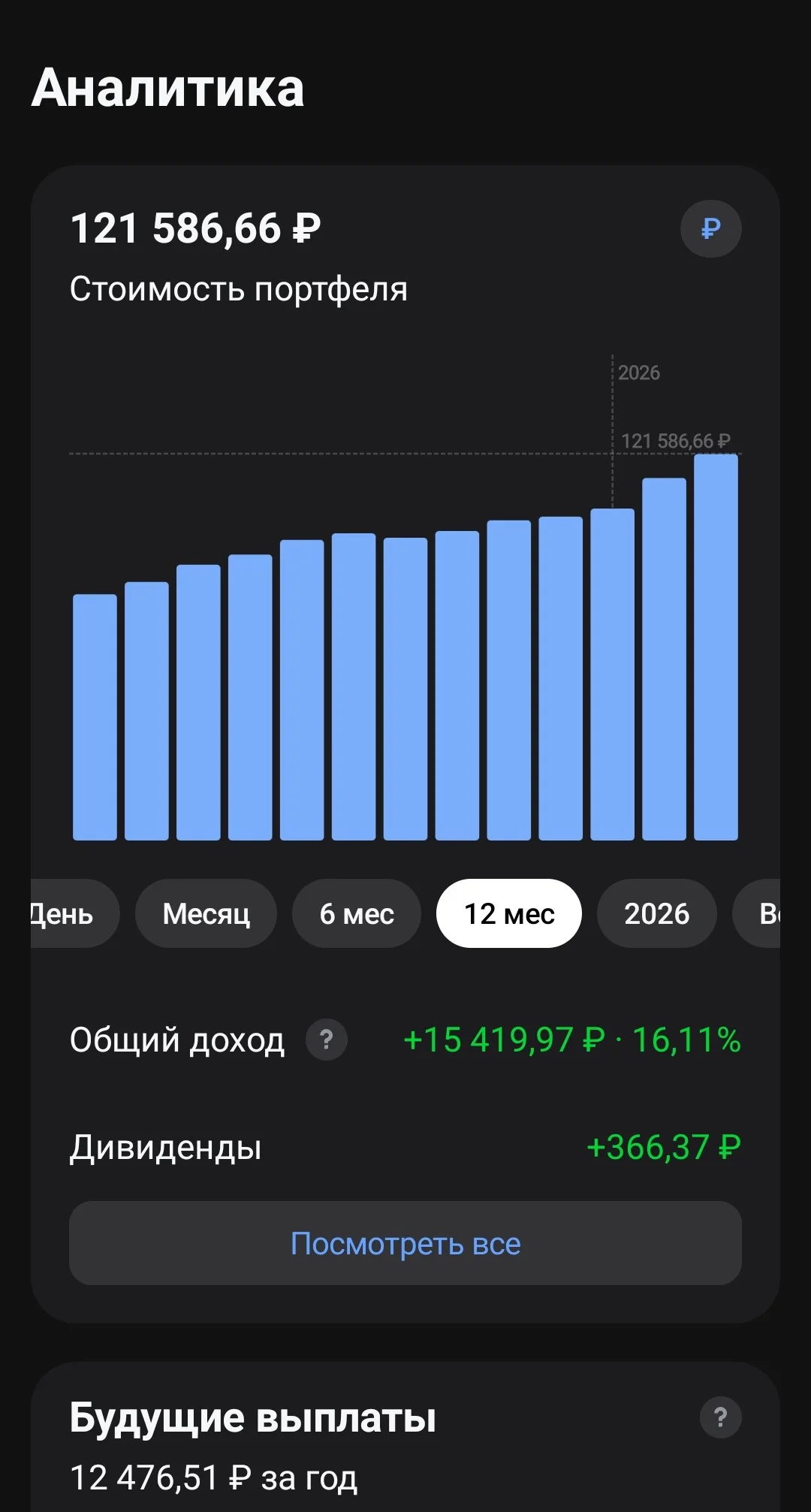Switch to the Месяц period

[206, 913]
